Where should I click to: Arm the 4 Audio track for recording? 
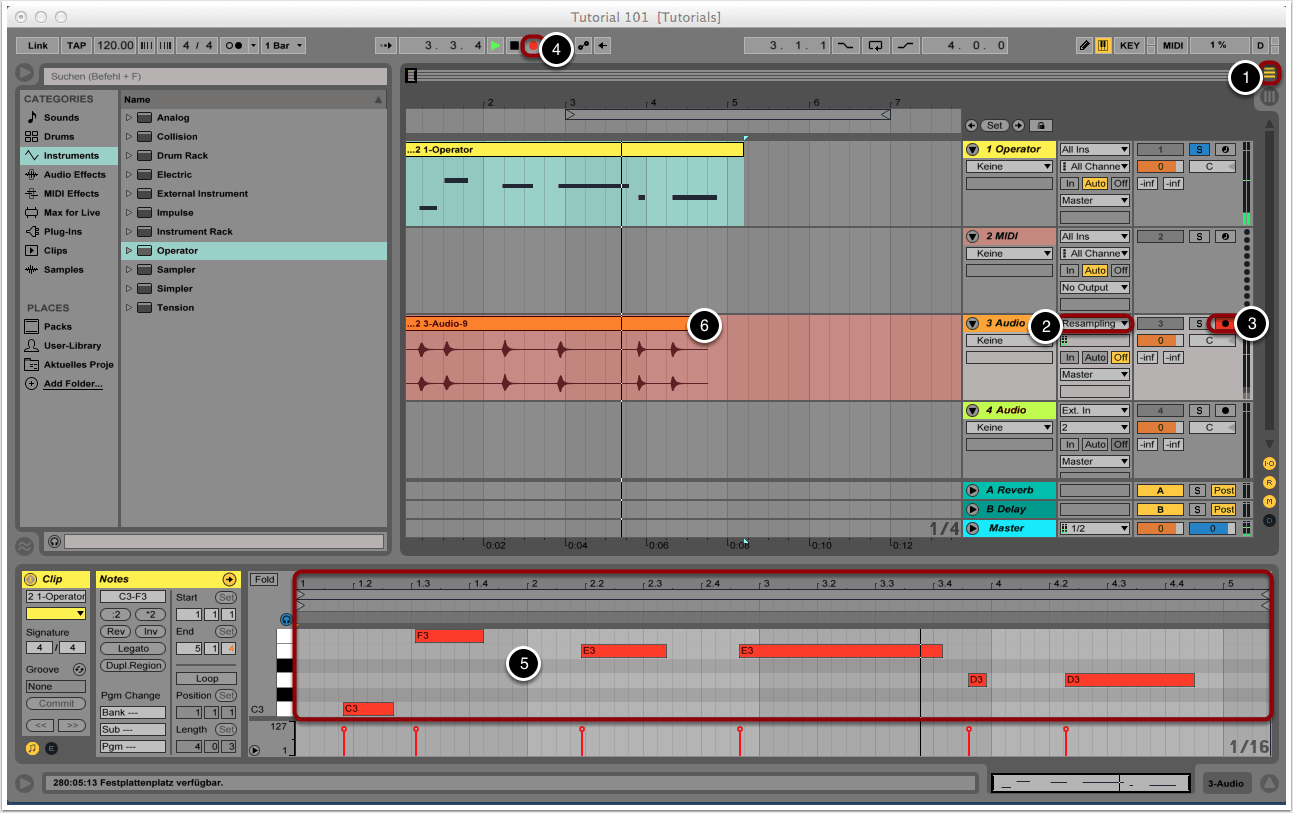[x=1224, y=411]
